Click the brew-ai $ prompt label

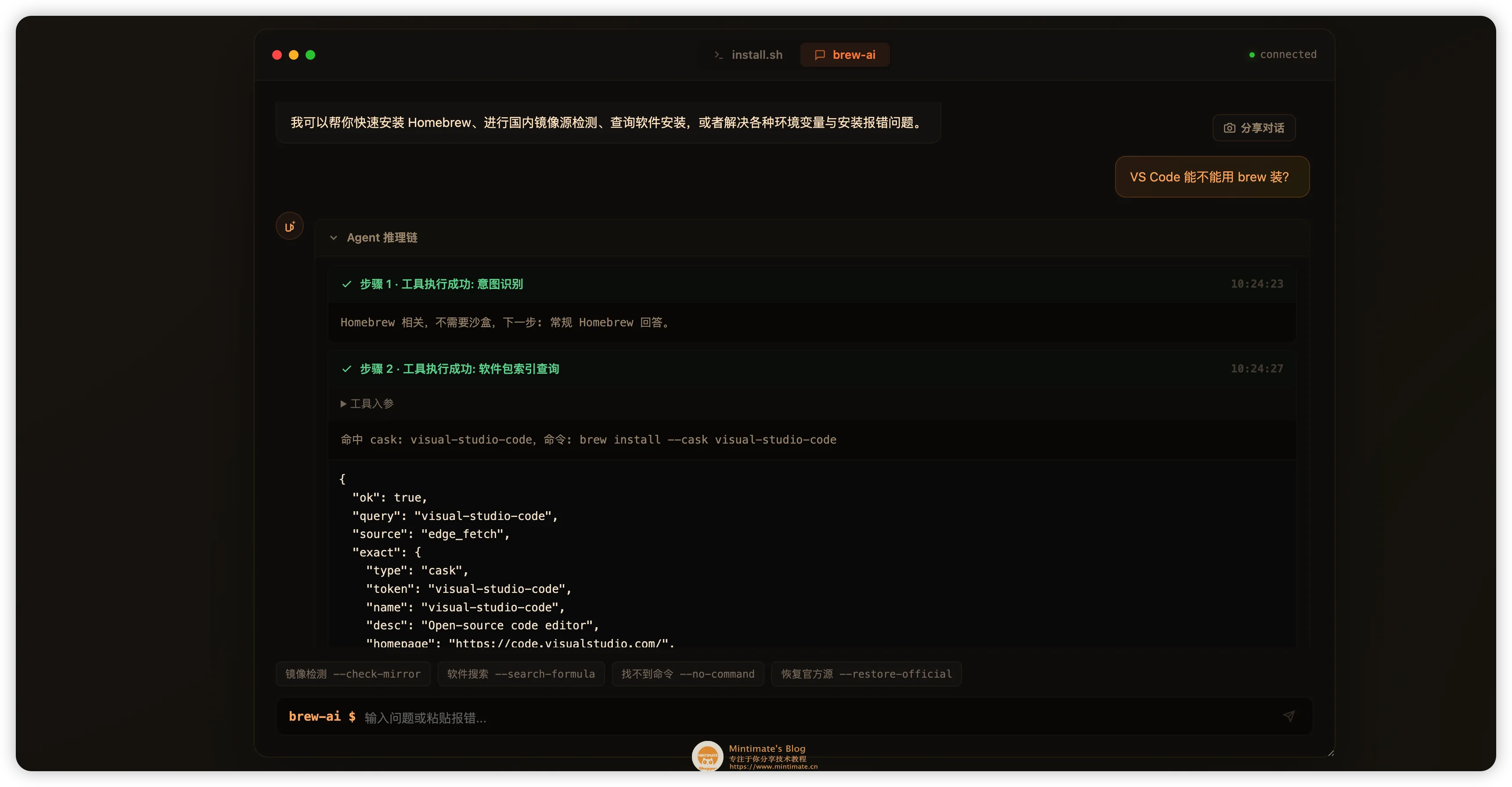(322, 717)
